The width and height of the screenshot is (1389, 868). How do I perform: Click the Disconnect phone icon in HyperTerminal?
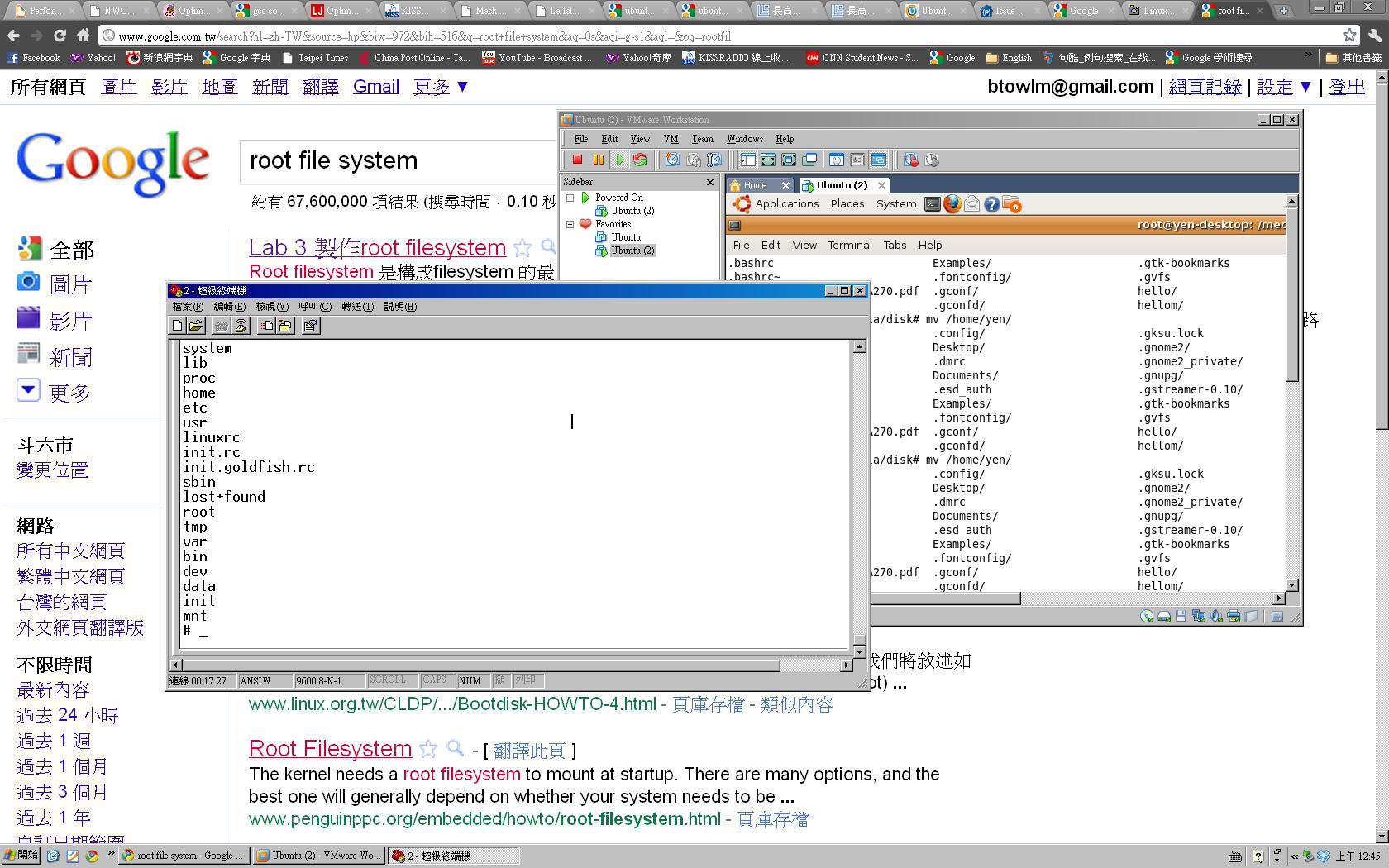241,327
